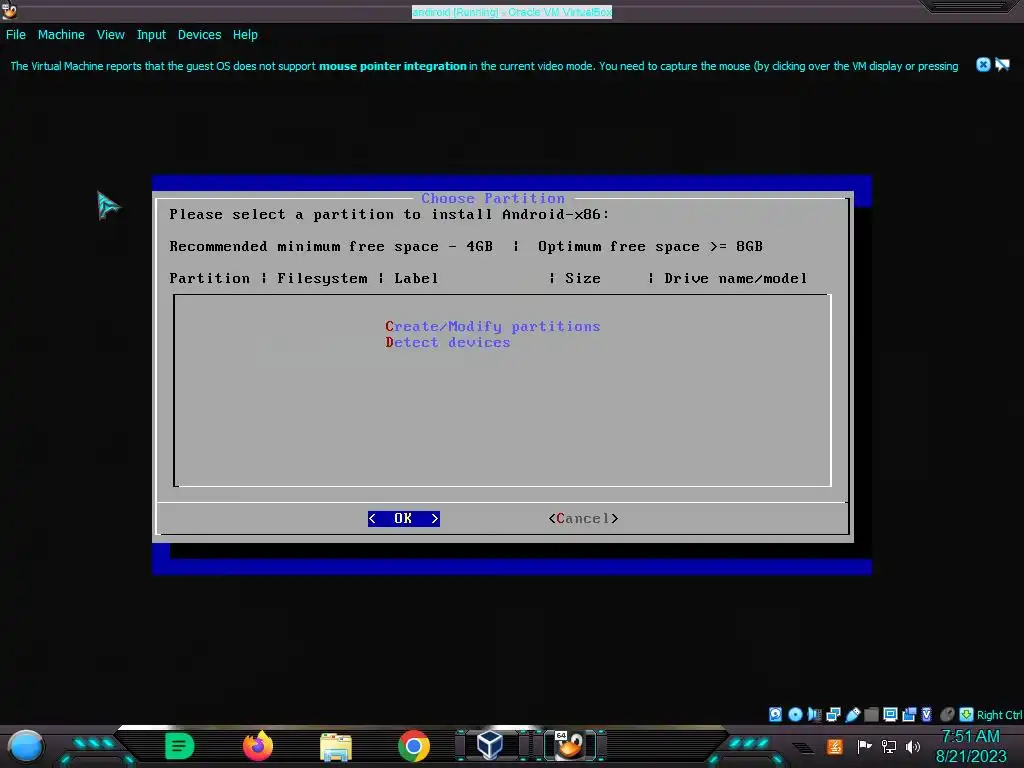Open the green chat app on taskbar
The width and height of the screenshot is (1024, 768).
(180, 746)
